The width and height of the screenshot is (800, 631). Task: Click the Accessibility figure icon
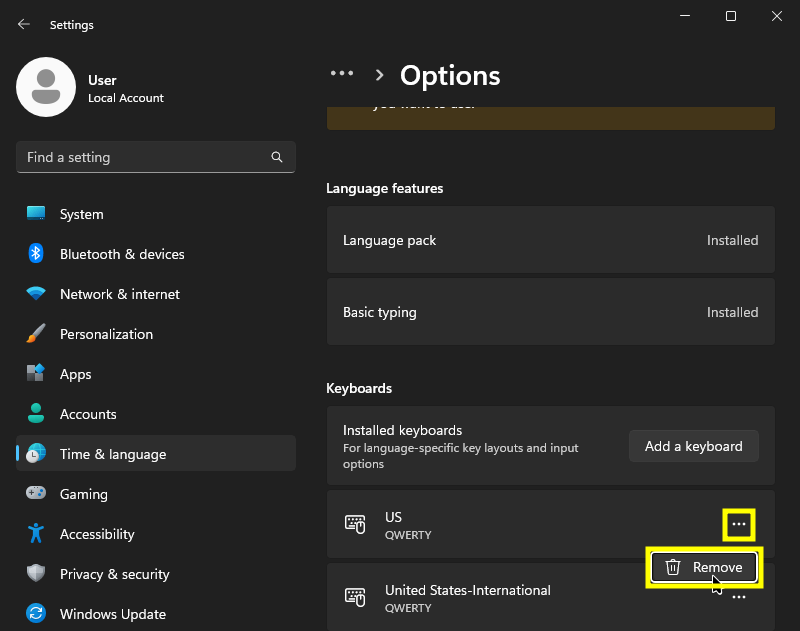(36, 534)
